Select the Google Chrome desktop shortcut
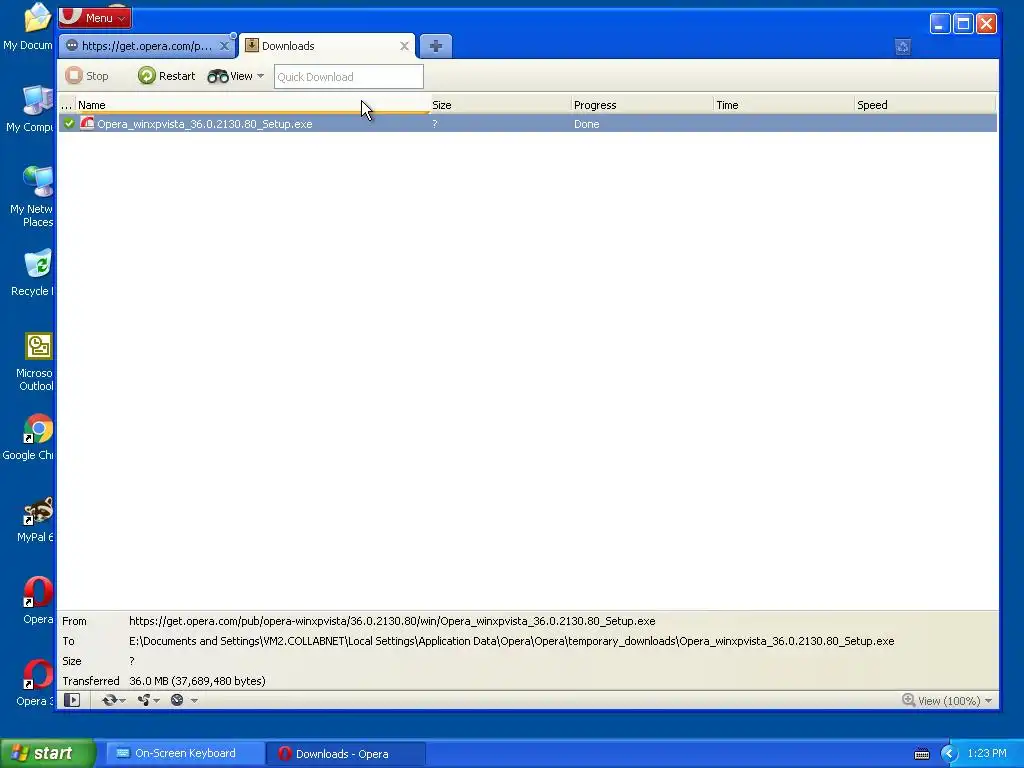This screenshot has width=1024, height=768. click(x=30, y=437)
